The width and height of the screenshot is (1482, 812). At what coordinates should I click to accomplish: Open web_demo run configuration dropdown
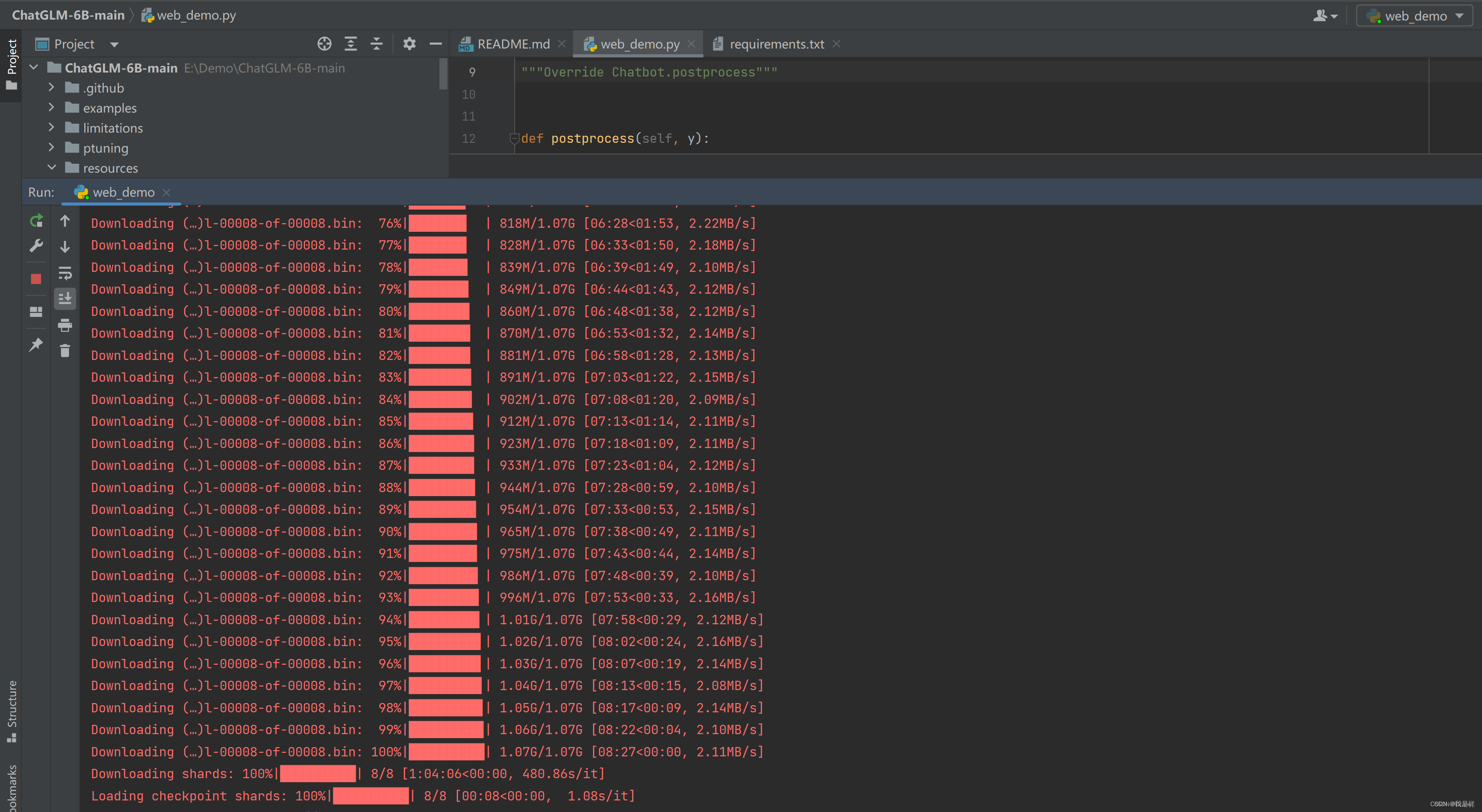pyautogui.click(x=1414, y=16)
